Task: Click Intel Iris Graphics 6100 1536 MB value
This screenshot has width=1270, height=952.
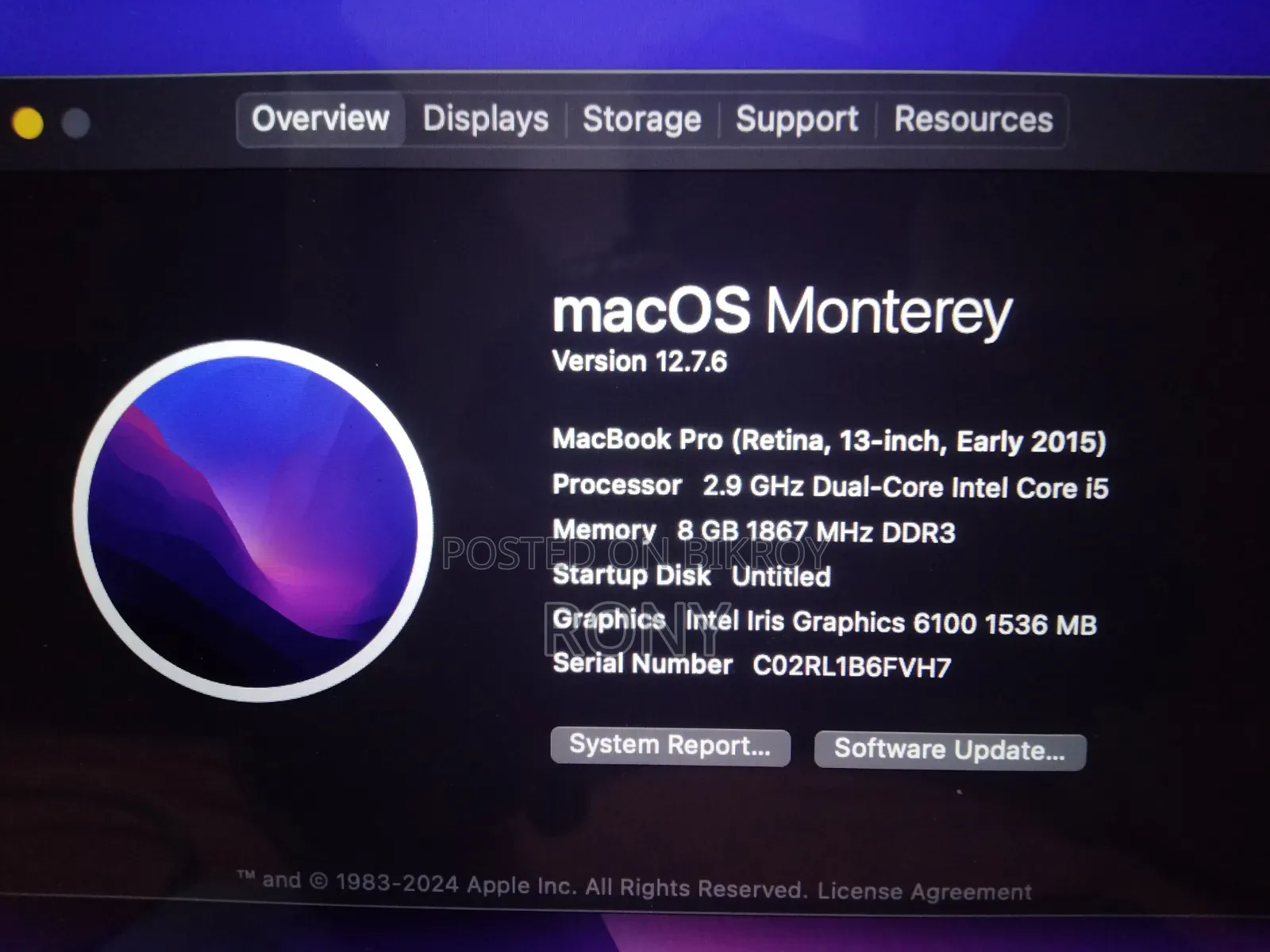Action: 891,623
